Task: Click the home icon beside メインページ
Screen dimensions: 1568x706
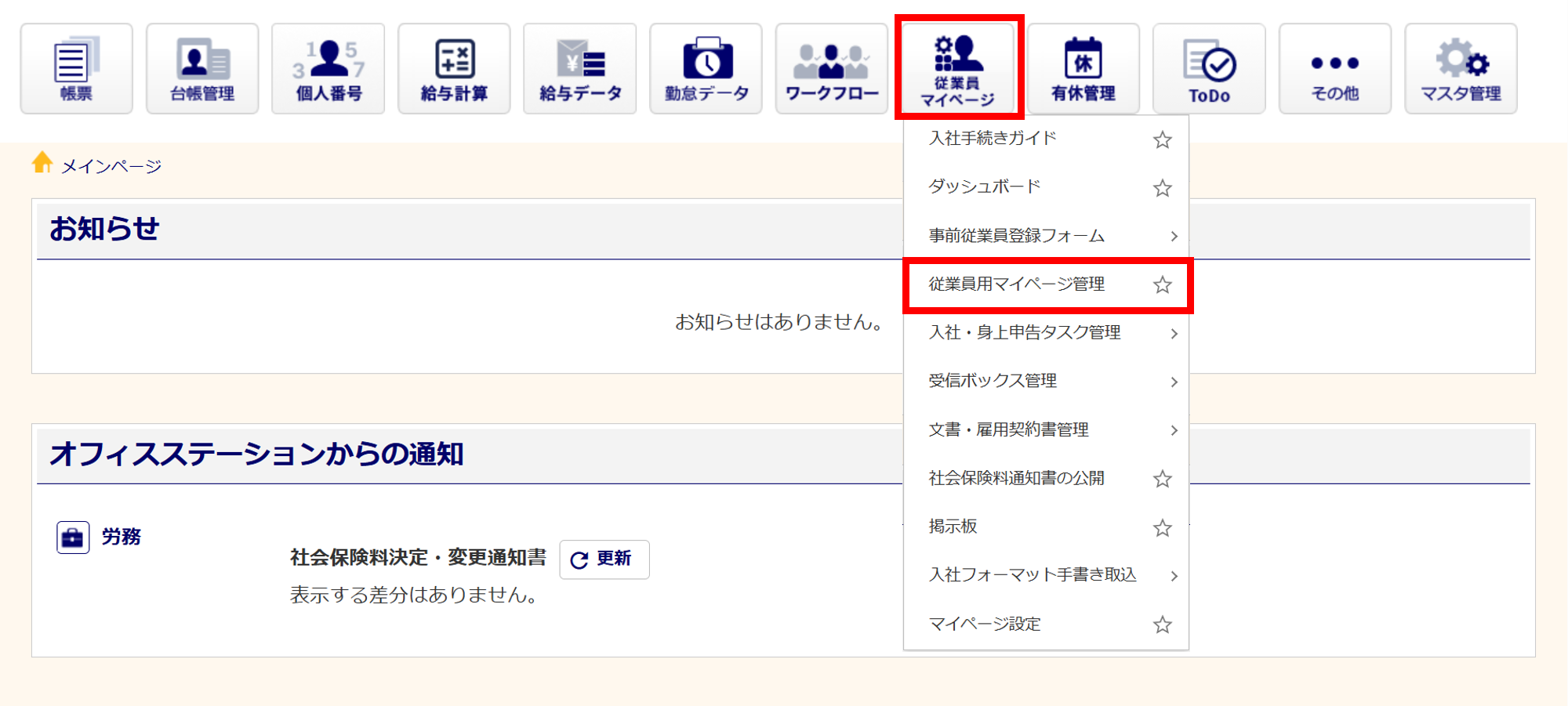Action: click(42, 163)
